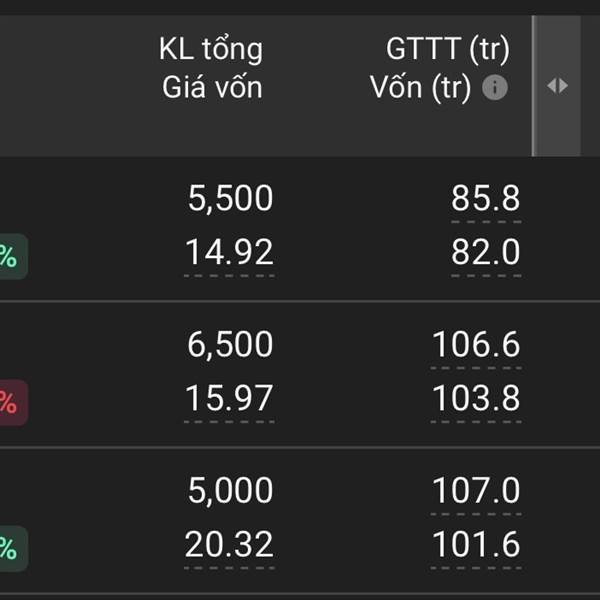Open the 20.32 cost price value
Screen dimensions: 600x600
point(229,545)
